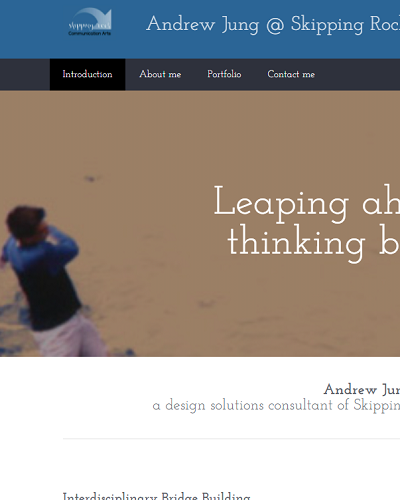Click the bold Andrew Jung heading
This screenshot has width=400, height=500.
[x=362, y=389]
